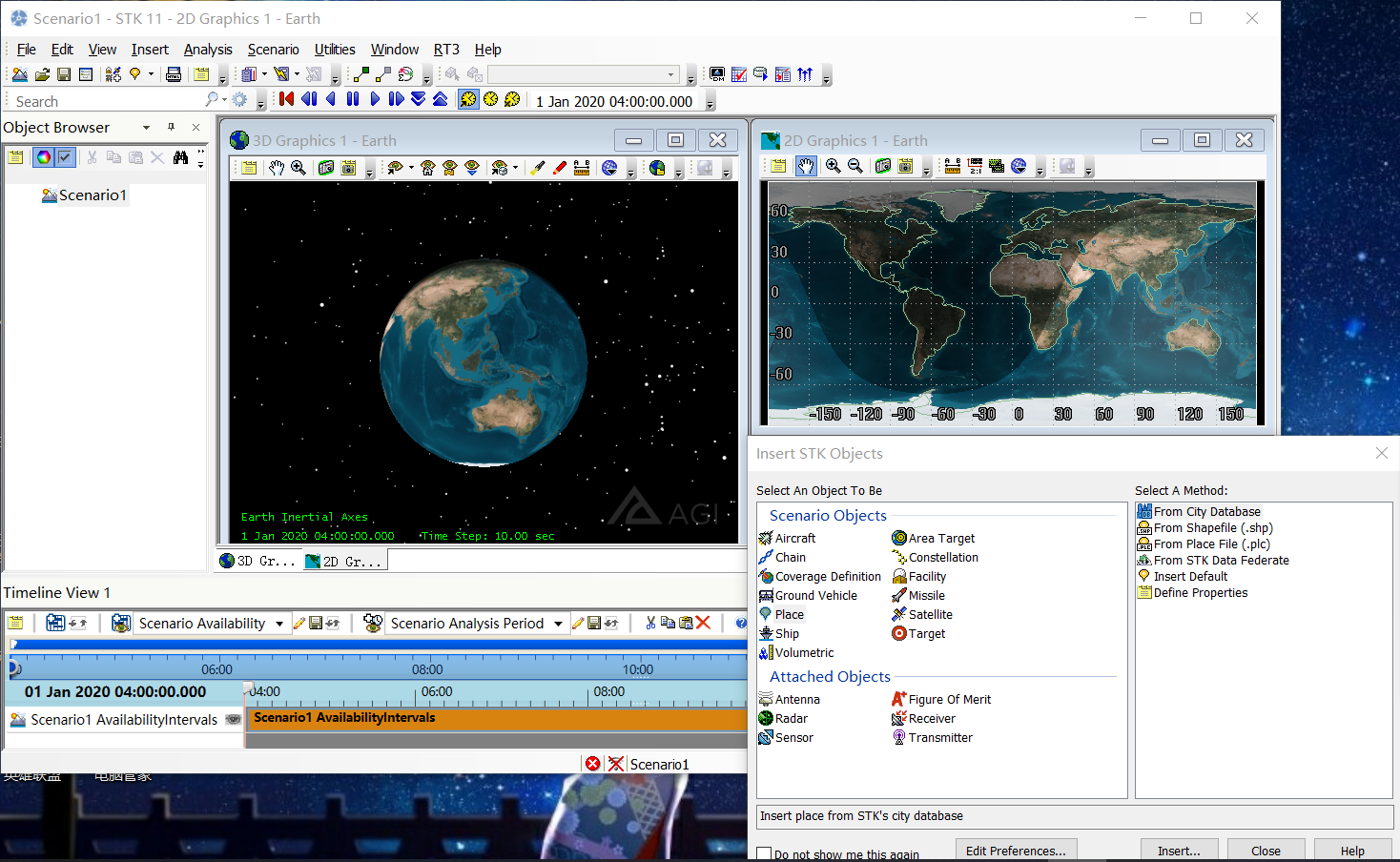
Task: Click the New Scenario toolbar icon
Action: pyautogui.click(x=20, y=74)
